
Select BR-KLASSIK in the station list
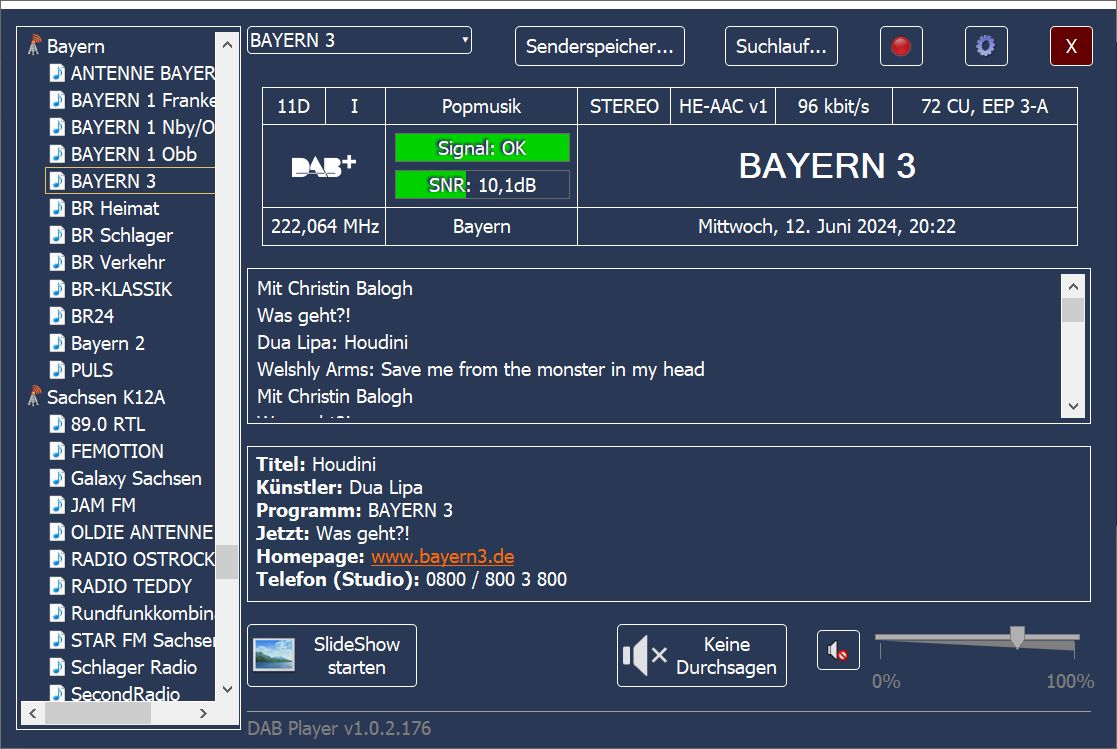[x=121, y=289]
